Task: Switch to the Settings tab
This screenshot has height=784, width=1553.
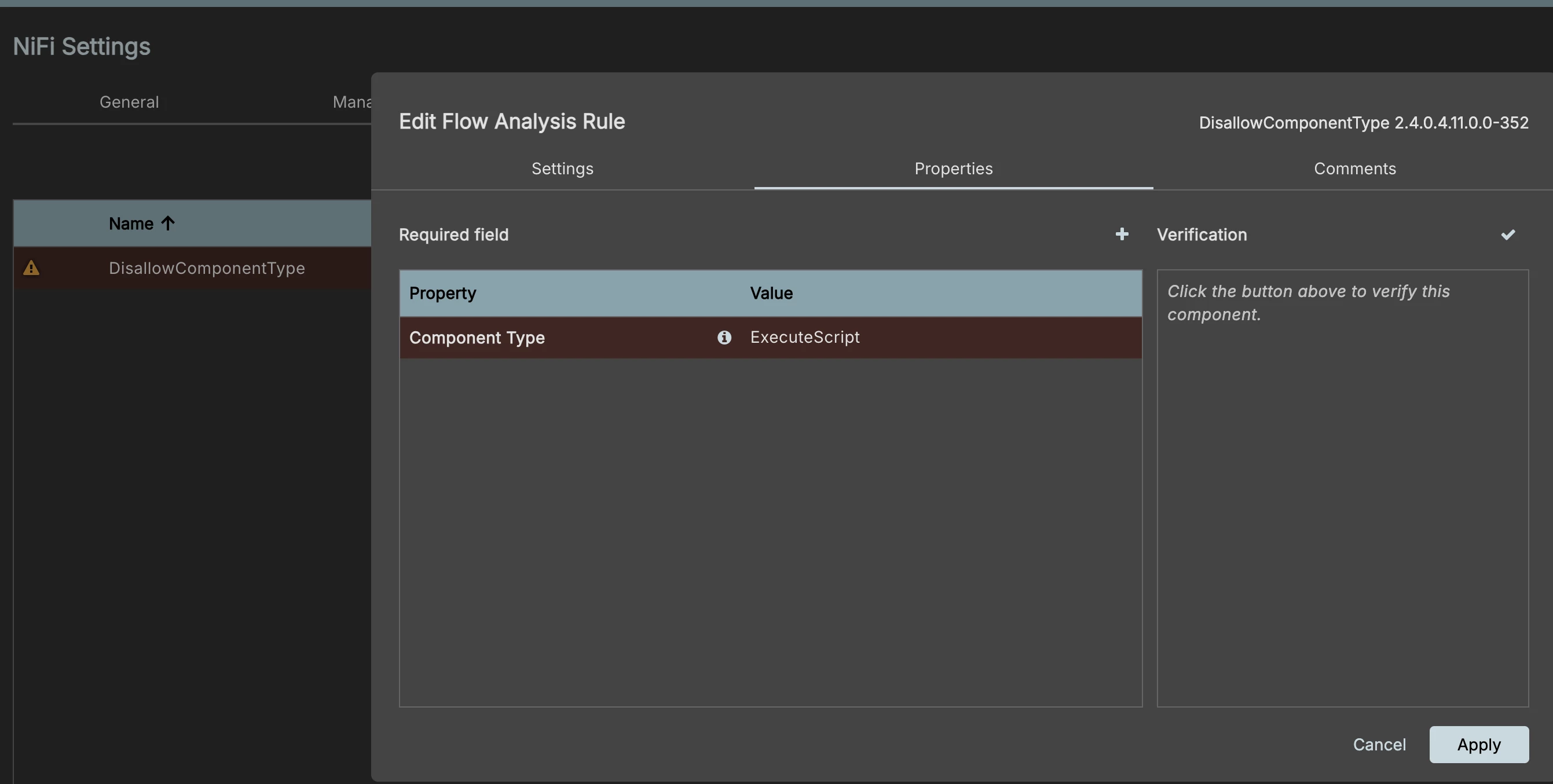Action: tap(562, 169)
